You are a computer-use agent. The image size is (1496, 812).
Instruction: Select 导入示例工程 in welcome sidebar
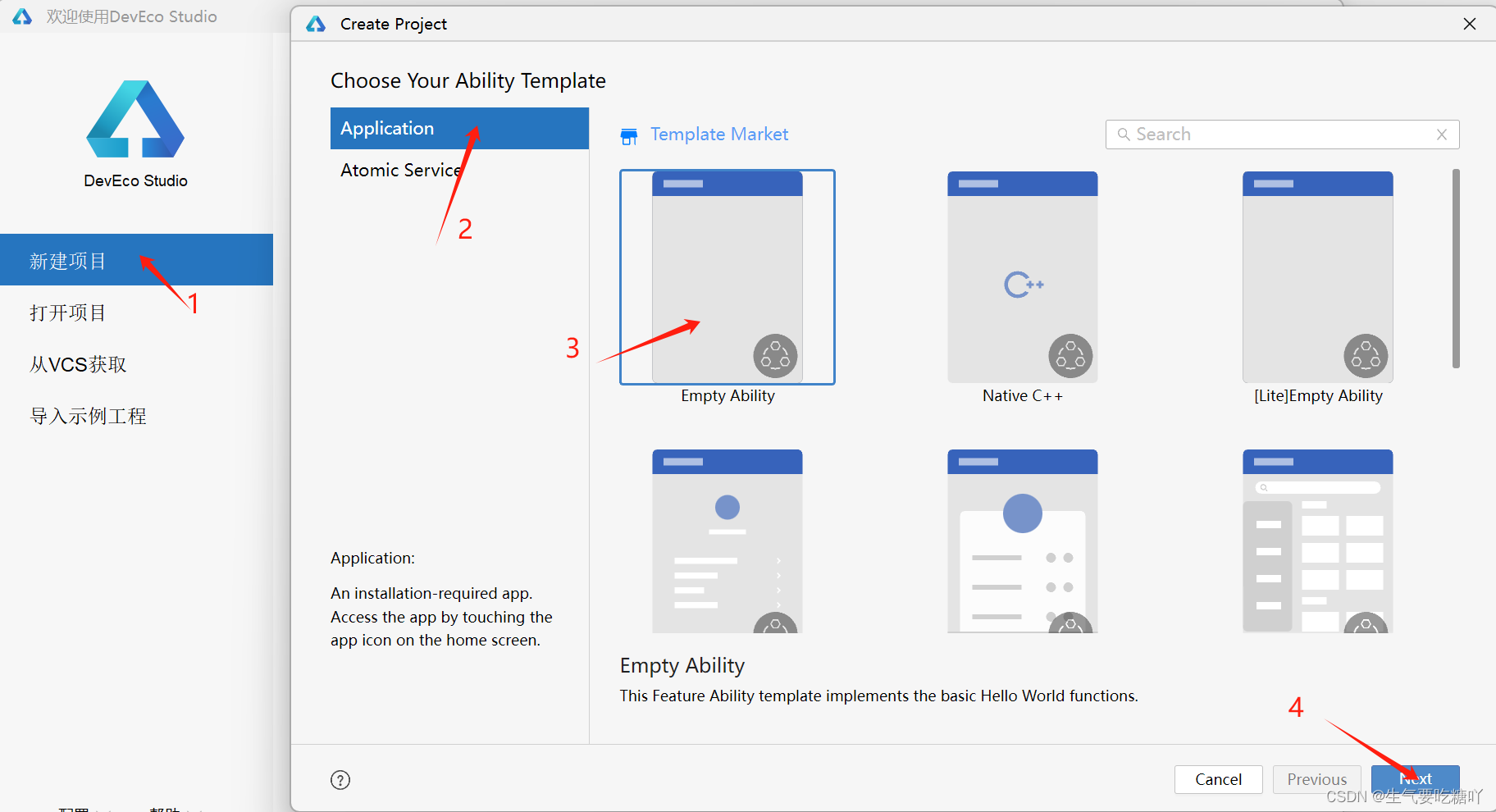pyautogui.click(x=136, y=416)
